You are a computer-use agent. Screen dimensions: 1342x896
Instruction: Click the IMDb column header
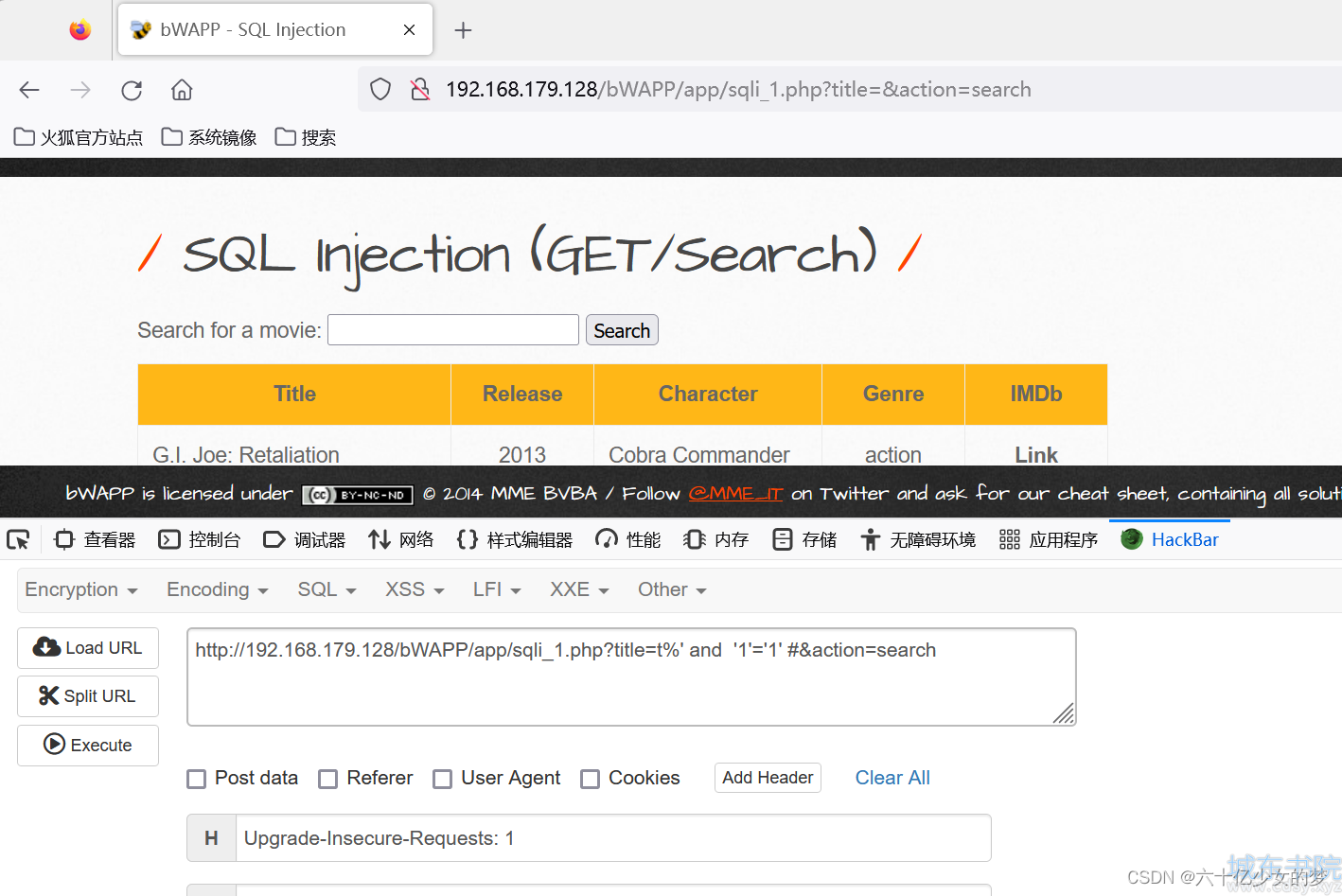1036,395
